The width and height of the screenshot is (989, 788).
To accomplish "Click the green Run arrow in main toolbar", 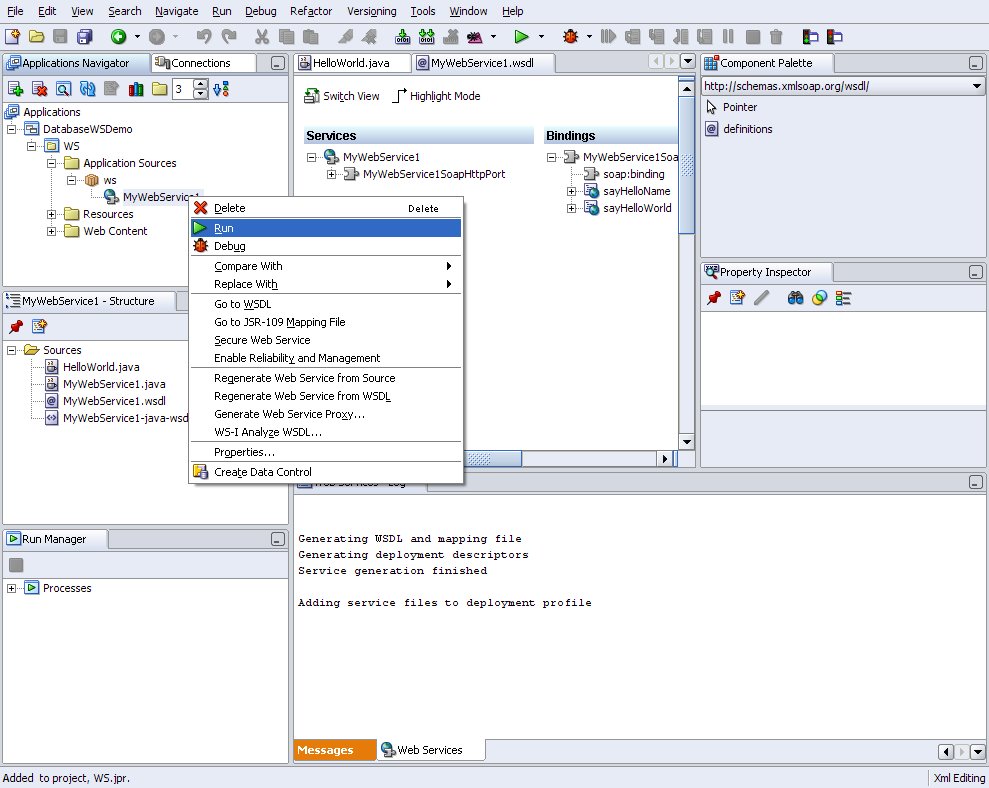I will coord(521,37).
